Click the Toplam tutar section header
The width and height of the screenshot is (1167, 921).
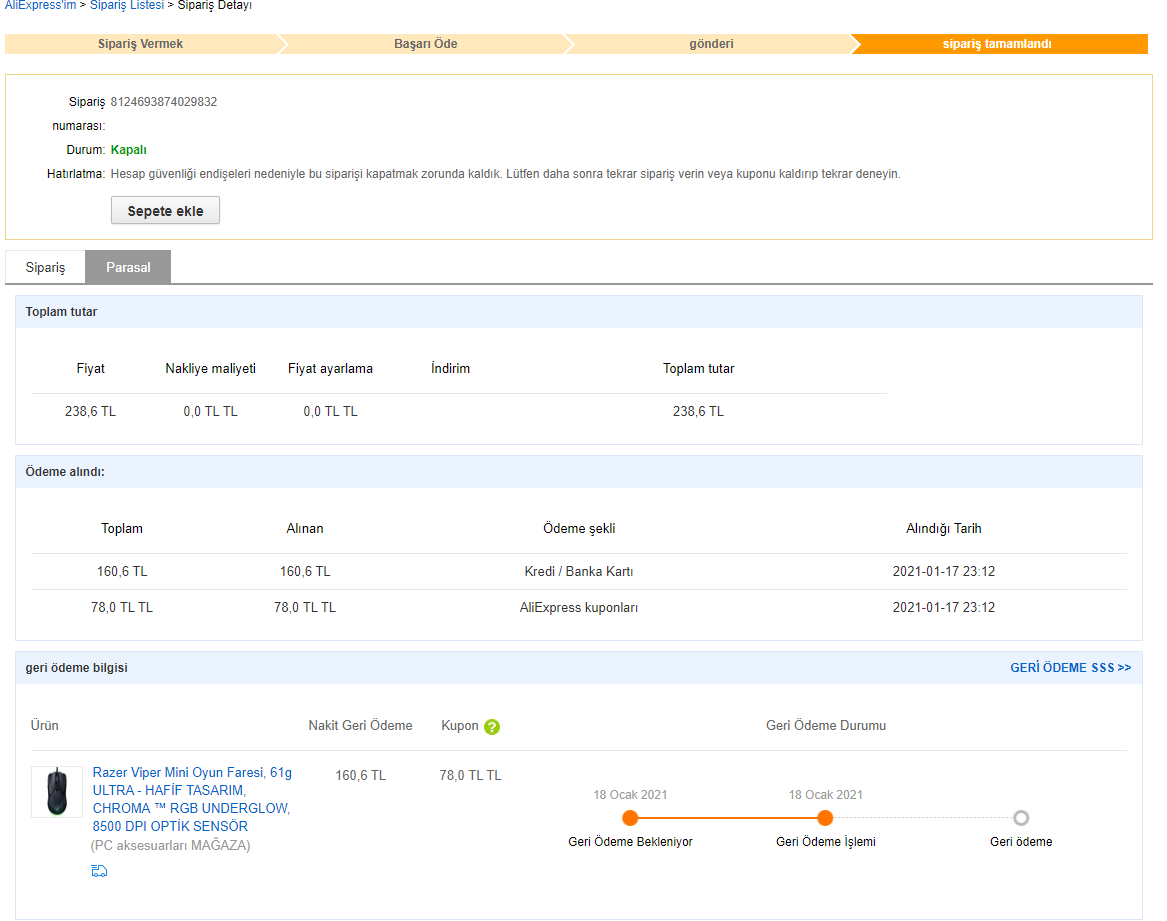coord(579,312)
